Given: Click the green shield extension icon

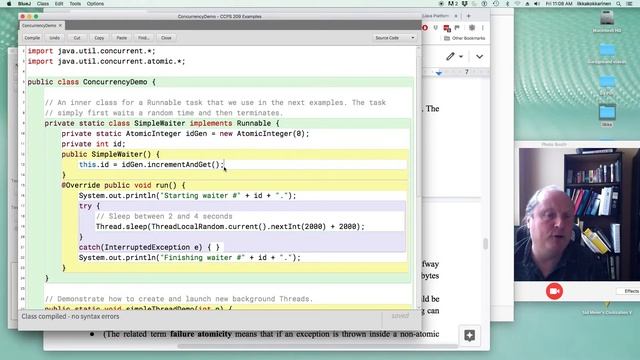Looking at the screenshot, I should [436, 28].
